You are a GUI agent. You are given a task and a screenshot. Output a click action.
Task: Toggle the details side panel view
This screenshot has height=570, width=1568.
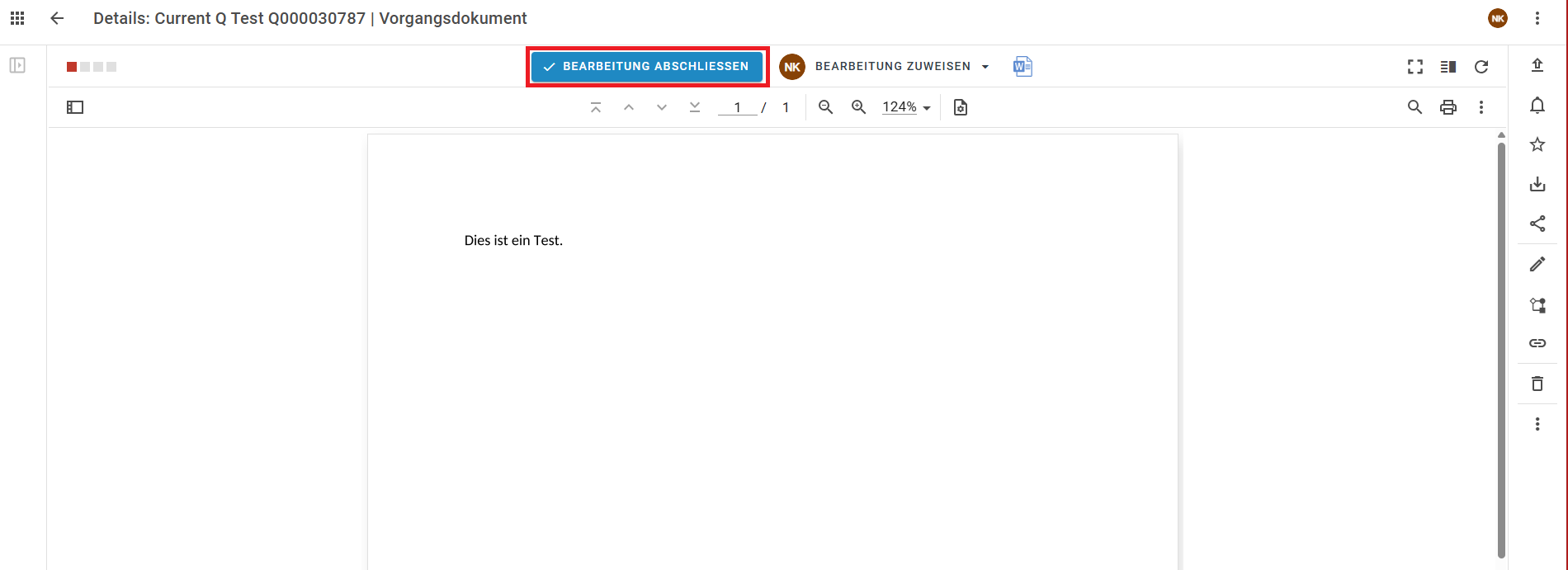tap(1448, 67)
